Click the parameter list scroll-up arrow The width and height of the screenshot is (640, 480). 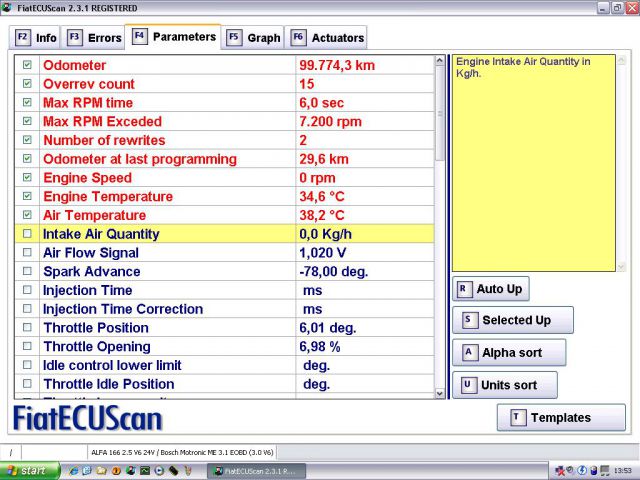[440, 60]
